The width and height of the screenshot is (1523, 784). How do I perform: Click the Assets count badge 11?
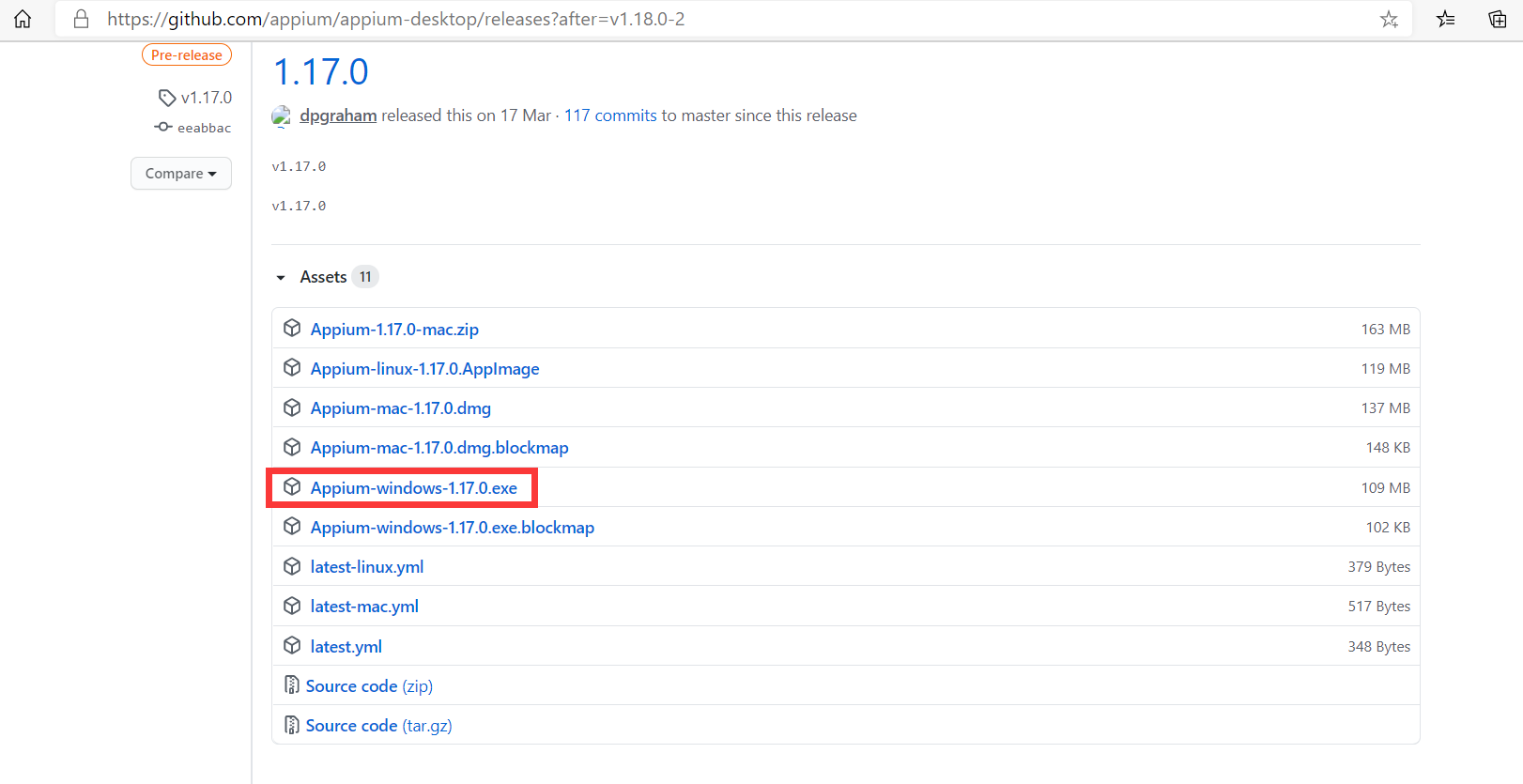(x=365, y=277)
